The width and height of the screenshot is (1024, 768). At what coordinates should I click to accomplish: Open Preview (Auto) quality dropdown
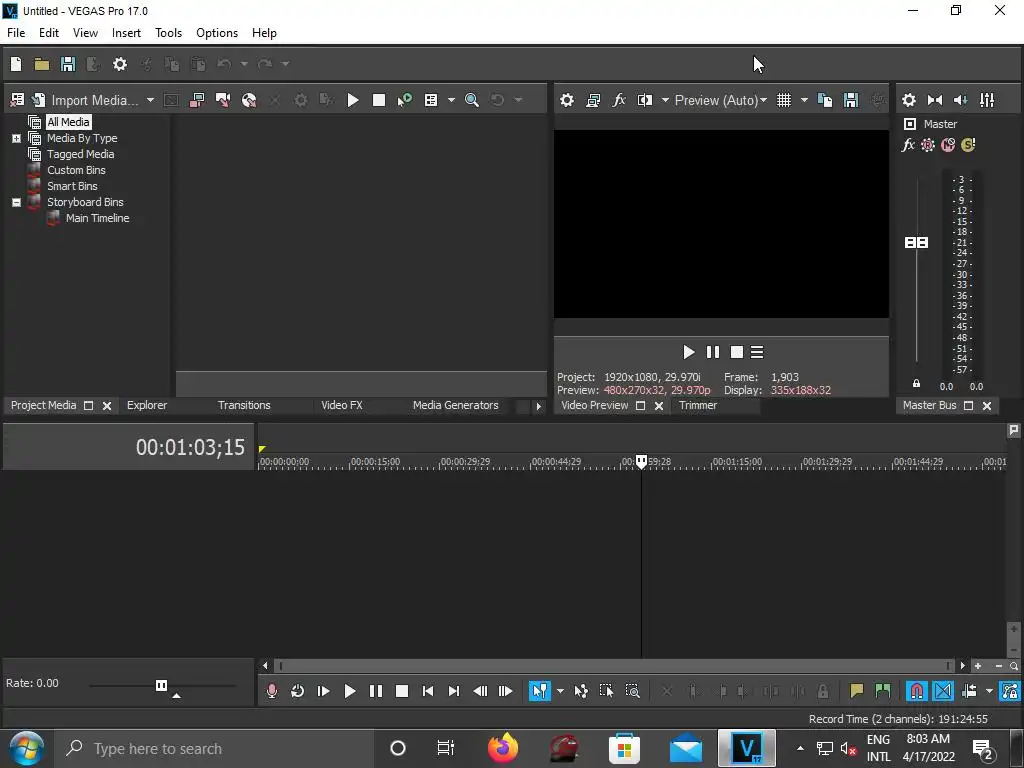pyautogui.click(x=720, y=100)
